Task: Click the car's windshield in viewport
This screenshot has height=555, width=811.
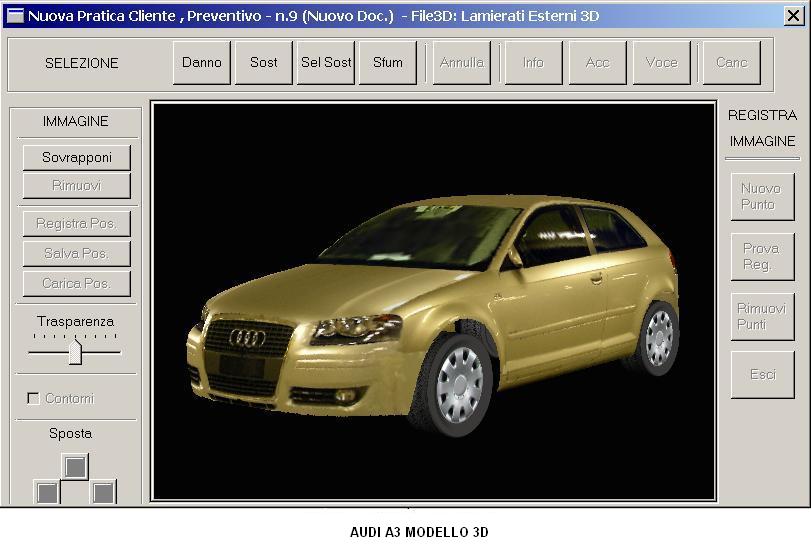Action: point(419,235)
